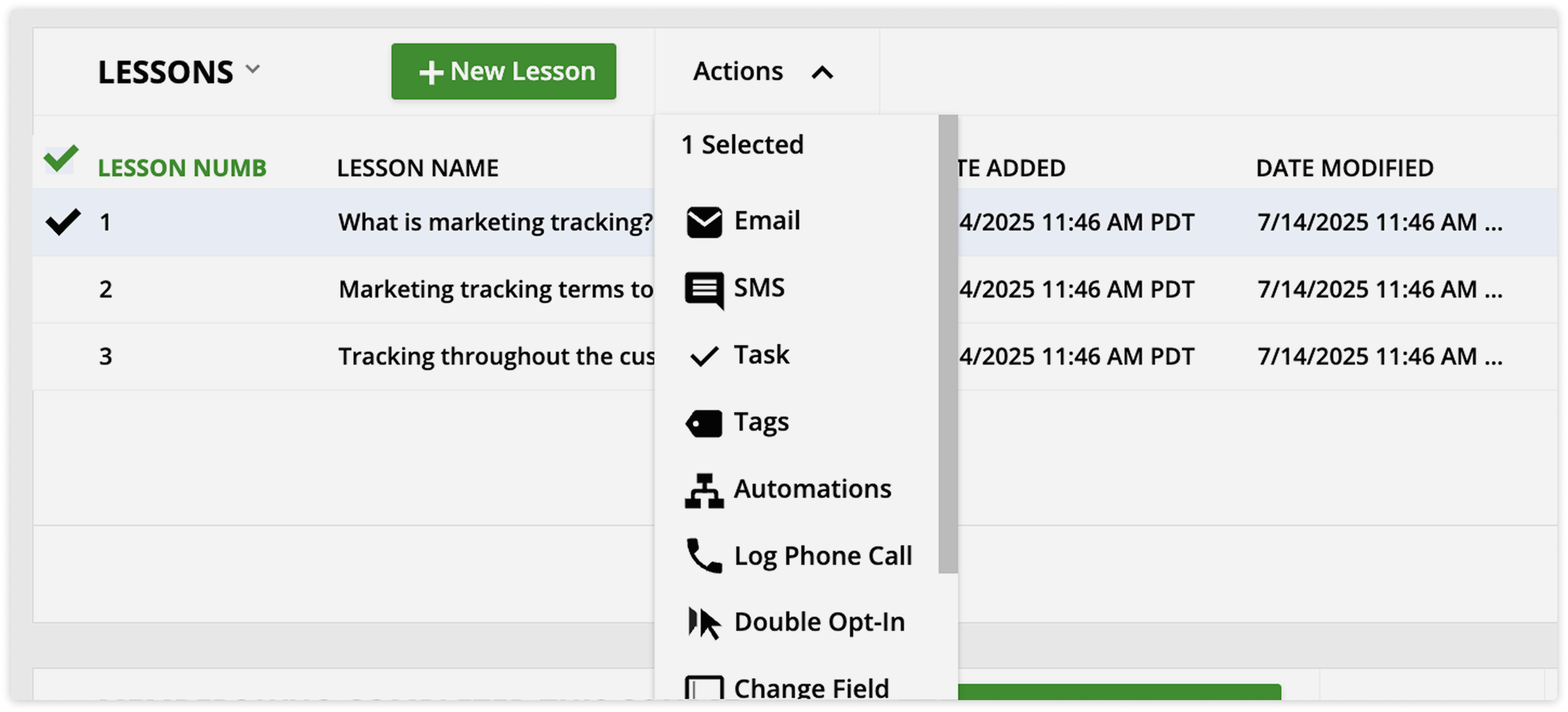Screen dimensions: 1568x712
Task: Sort by DATE MODIFIED column header
Action: [1345, 168]
